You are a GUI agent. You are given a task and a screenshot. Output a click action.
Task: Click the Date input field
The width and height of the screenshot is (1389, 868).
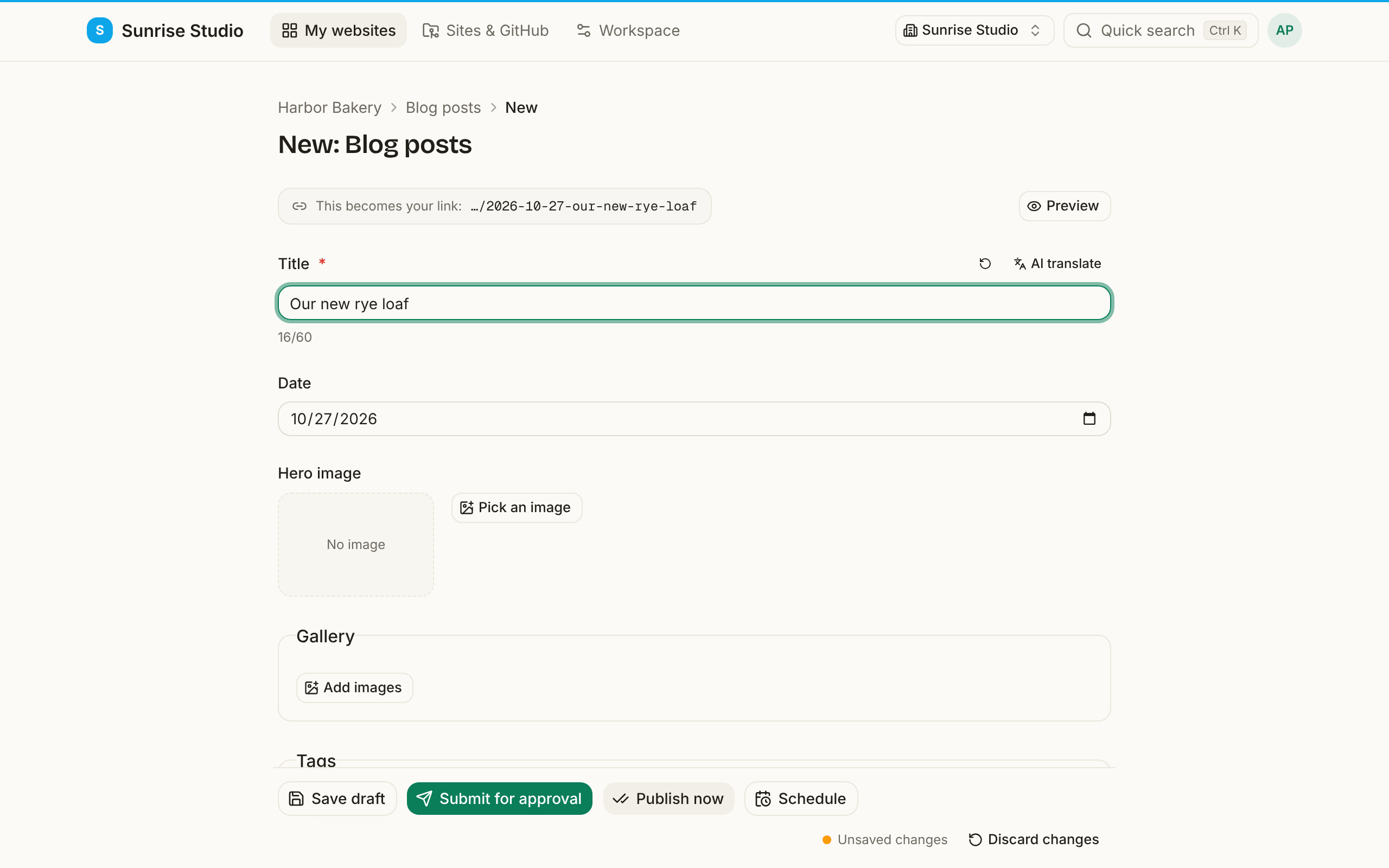coord(694,419)
